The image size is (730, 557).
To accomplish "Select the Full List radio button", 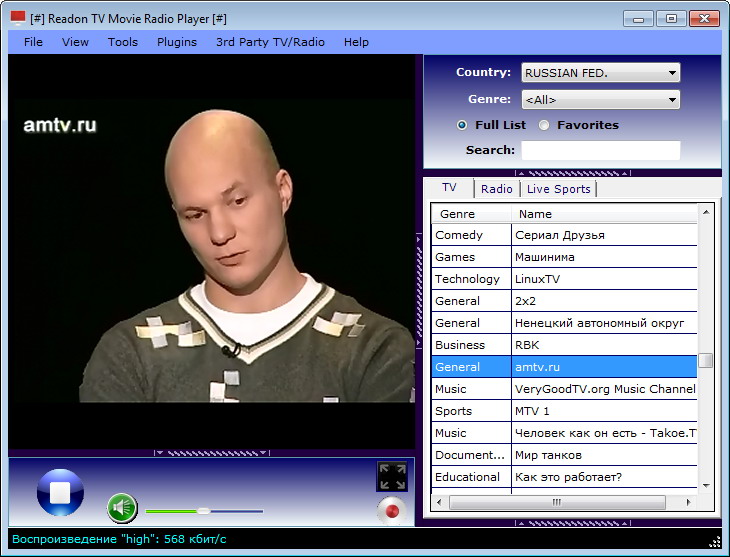I will pos(462,125).
